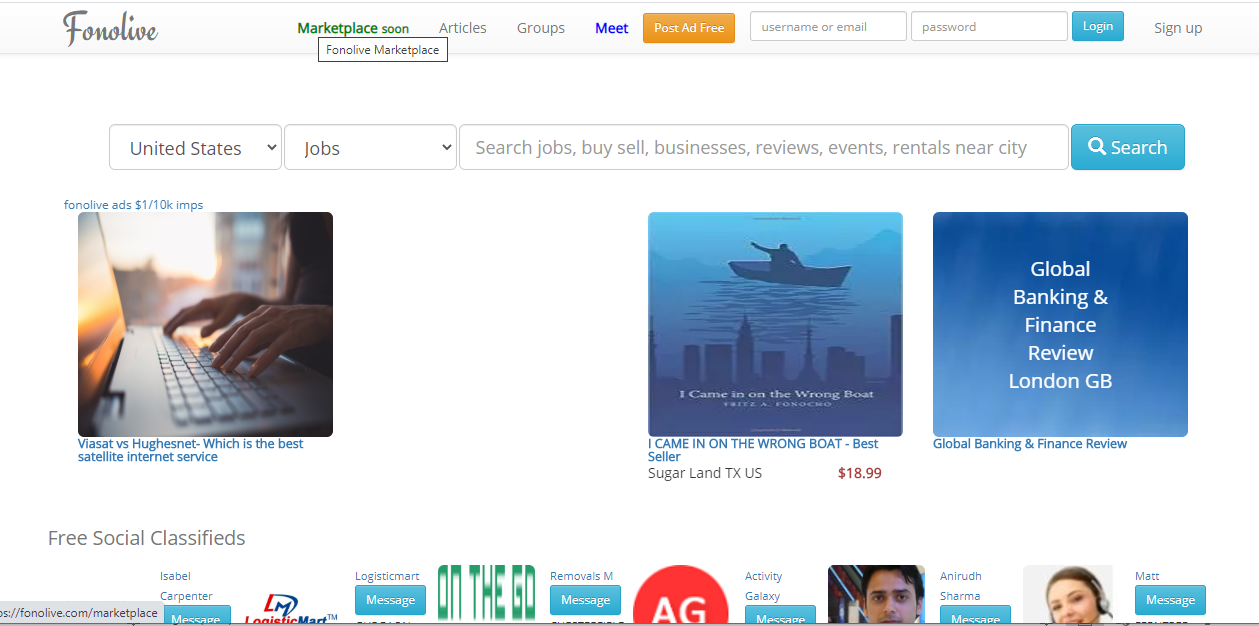
Task: Click into the main search box
Action: click(764, 147)
